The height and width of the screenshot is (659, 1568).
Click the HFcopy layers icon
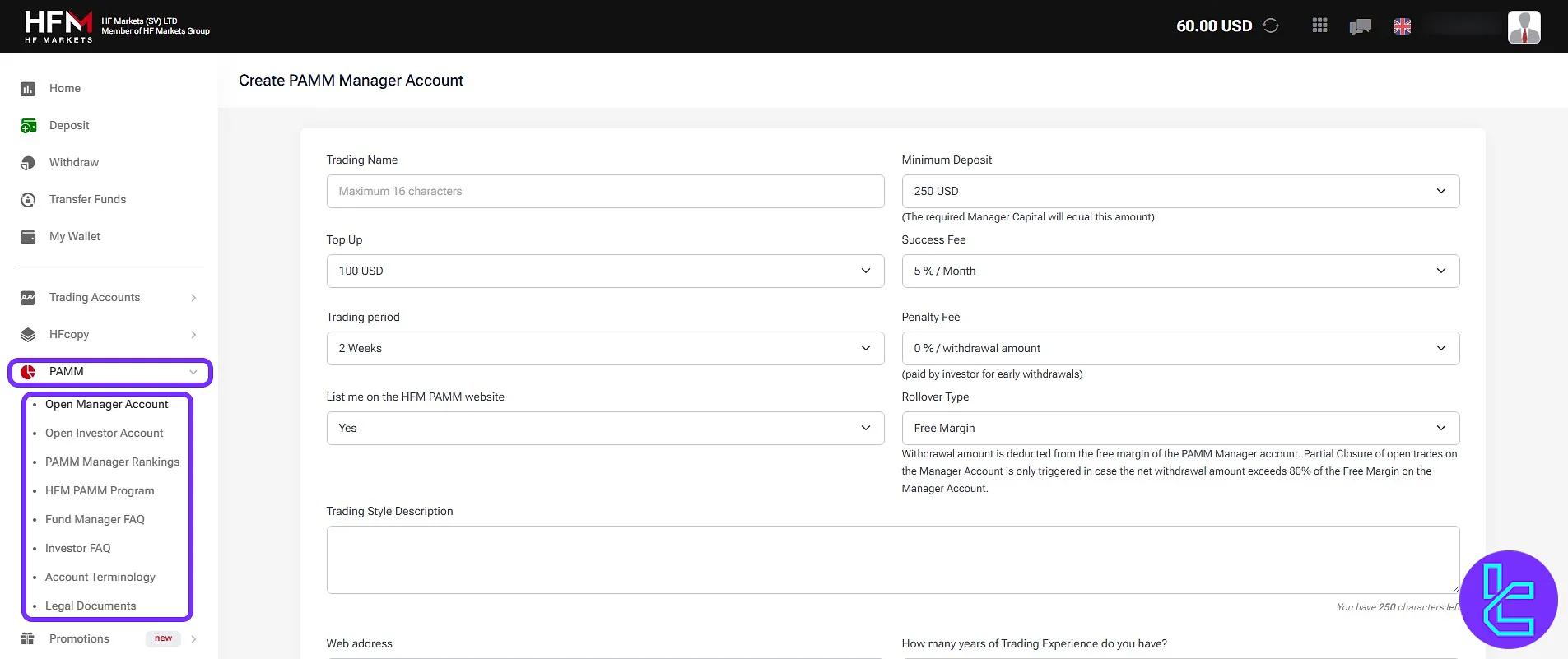tap(28, 335)
